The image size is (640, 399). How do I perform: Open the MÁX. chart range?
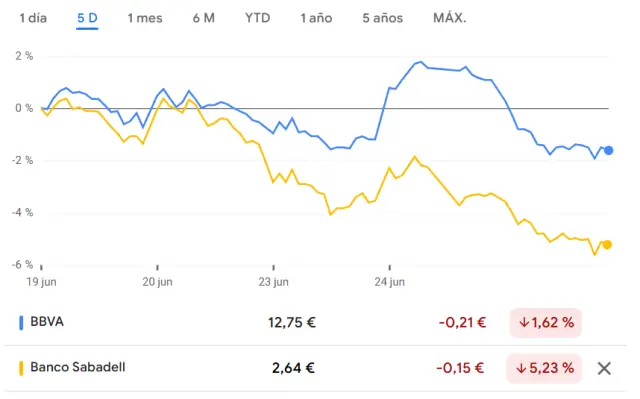pyautogui.click(x=450, y=18)
